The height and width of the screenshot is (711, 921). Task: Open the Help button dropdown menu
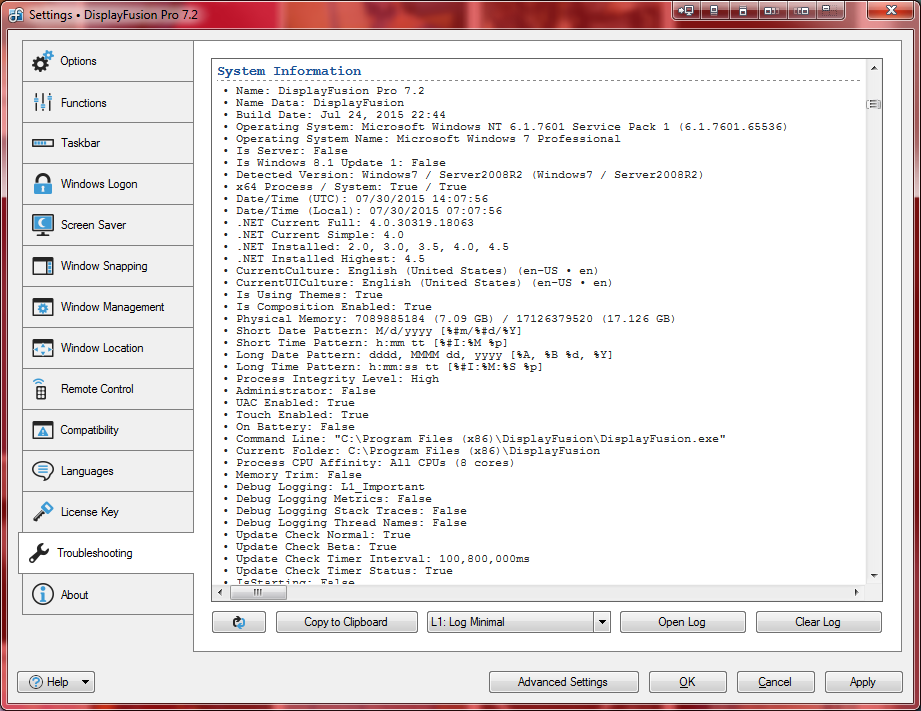point(85,682)
